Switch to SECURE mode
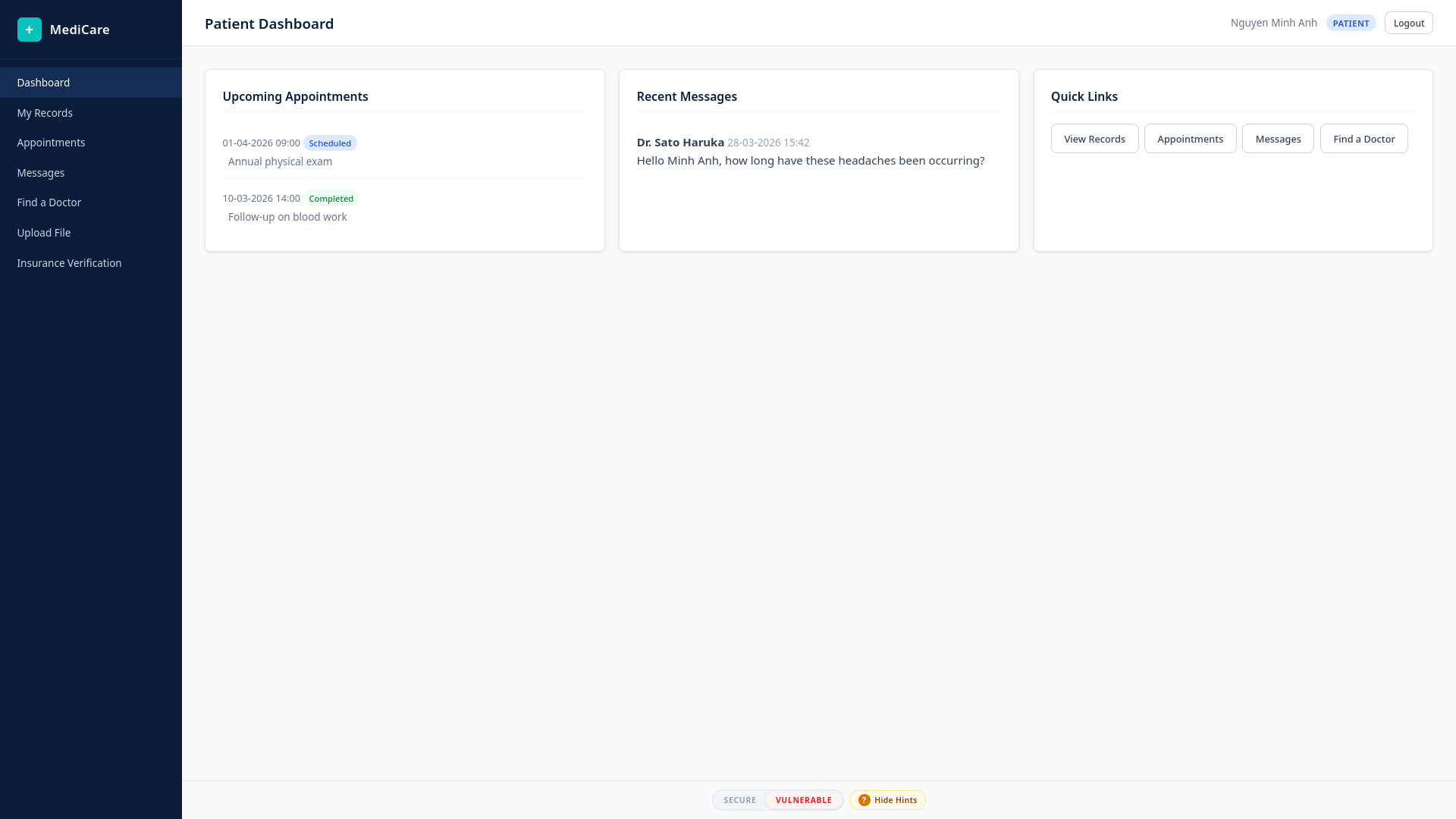 (x=739, y=800)
